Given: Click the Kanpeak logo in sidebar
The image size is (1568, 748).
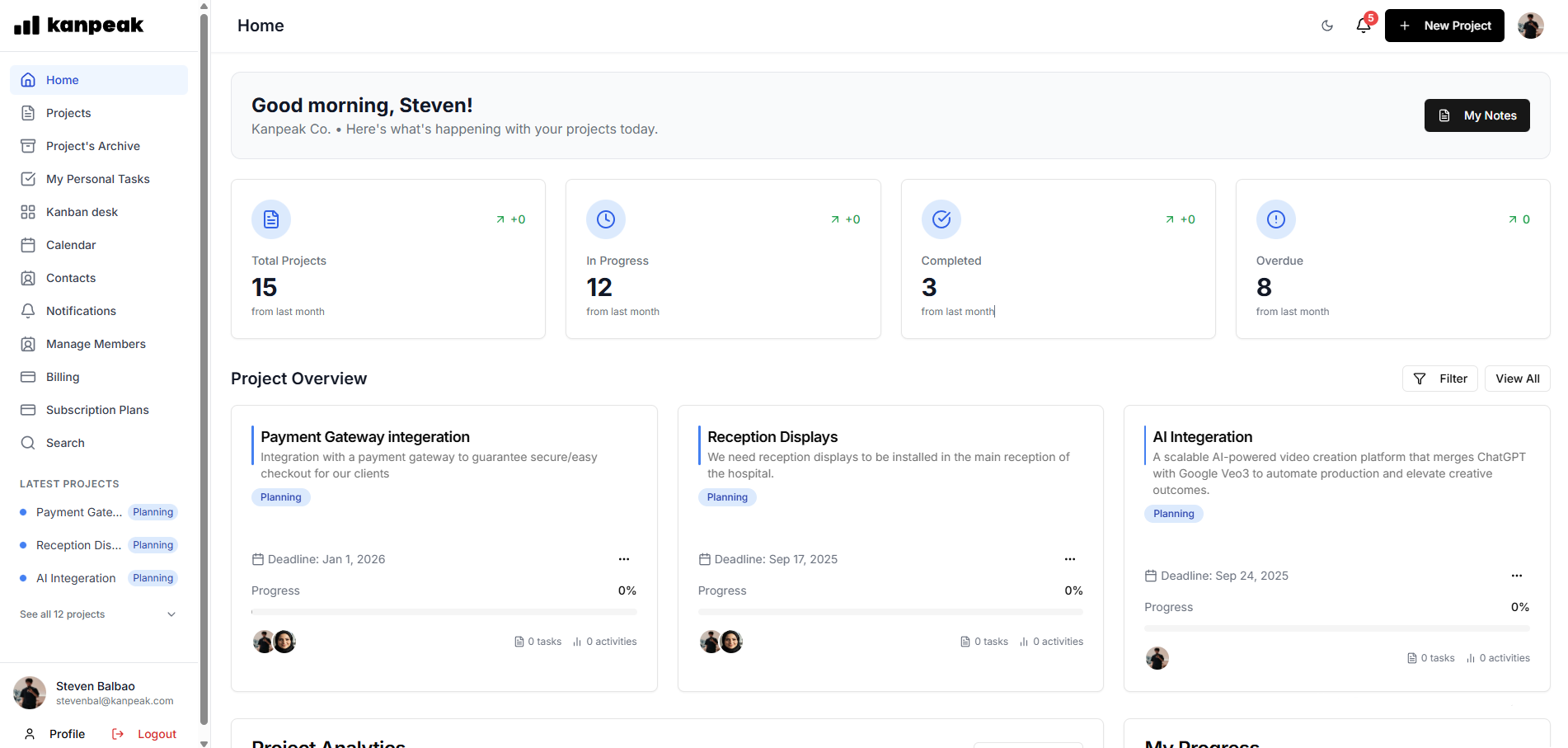Looking at the screenshot, I should point(79,26).
